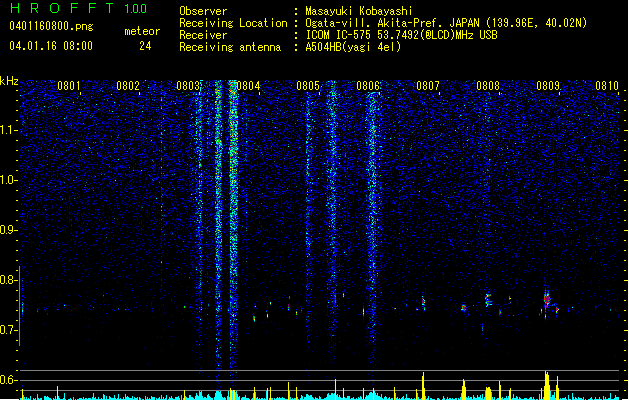Click the A504HB(yagi 4el) antenna value
Viewport: 629px width, 400px height.
[353, 47]
